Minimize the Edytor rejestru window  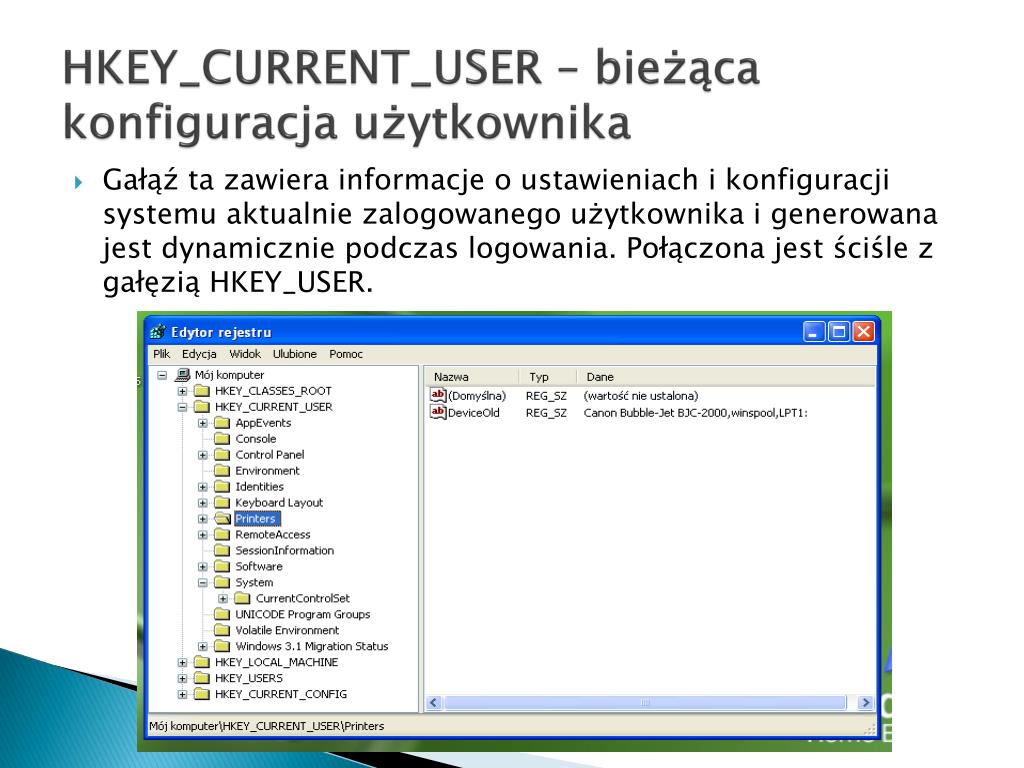point(814,332)
